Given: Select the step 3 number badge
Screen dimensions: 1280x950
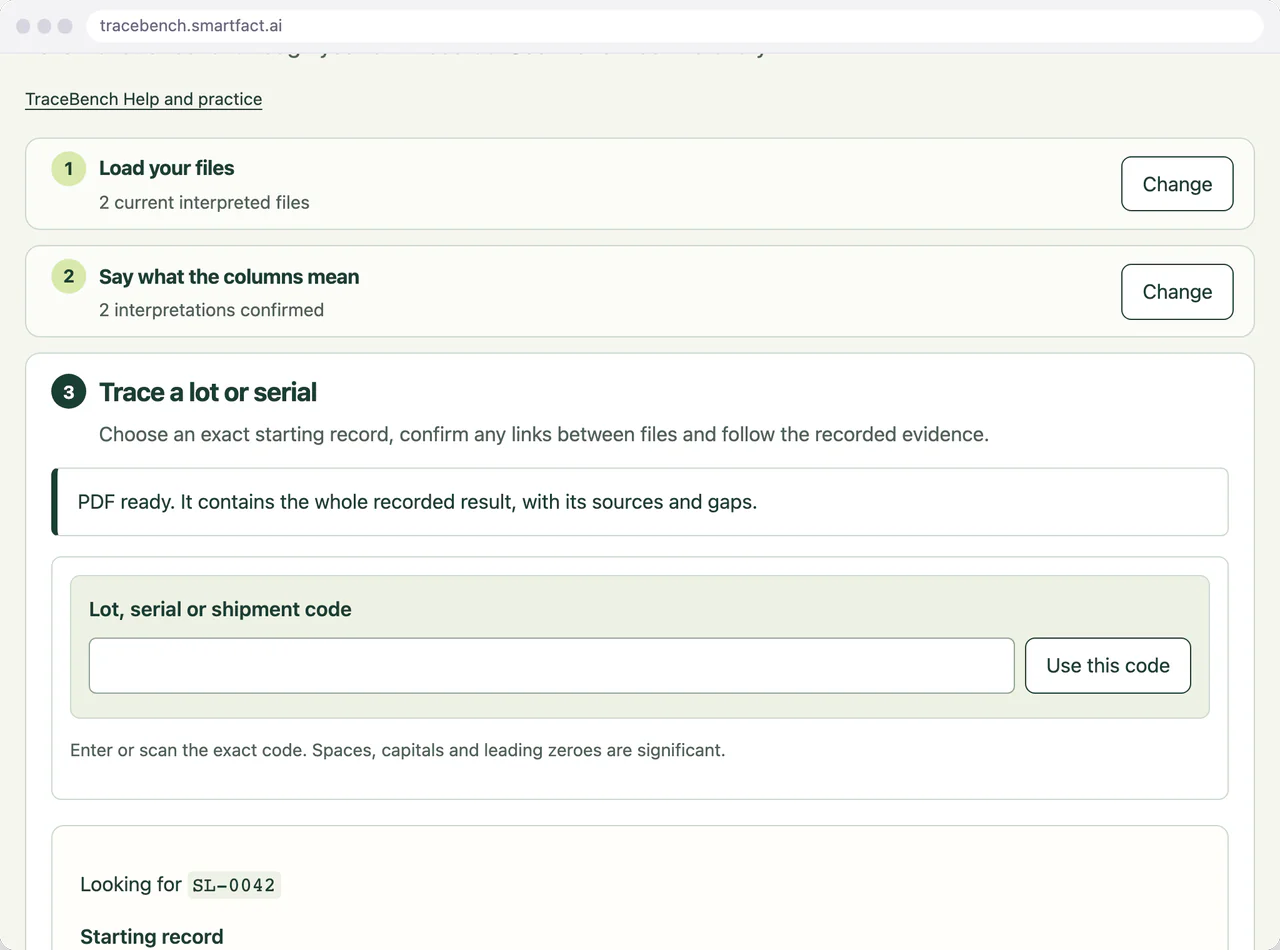Looking at the screenshot, I should 68,392.
